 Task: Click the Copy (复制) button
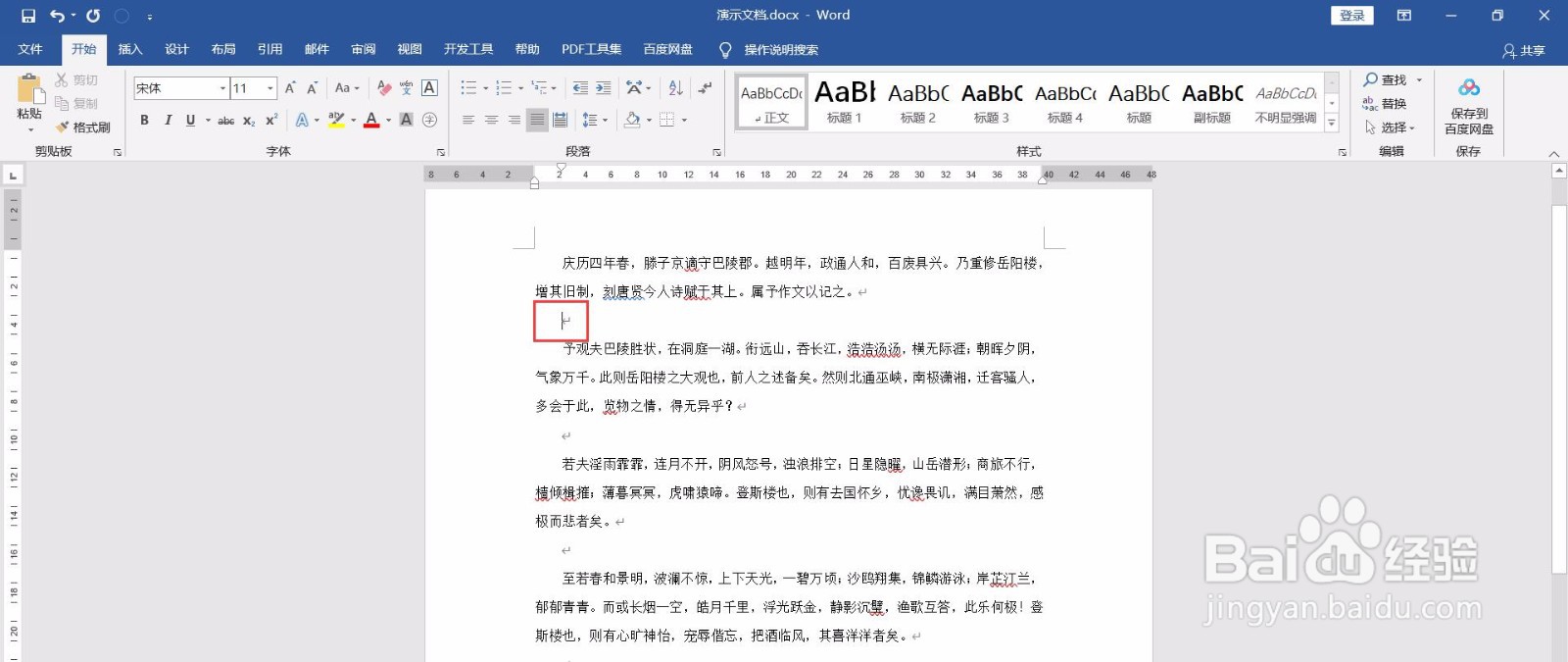click(x=76, y=103)
